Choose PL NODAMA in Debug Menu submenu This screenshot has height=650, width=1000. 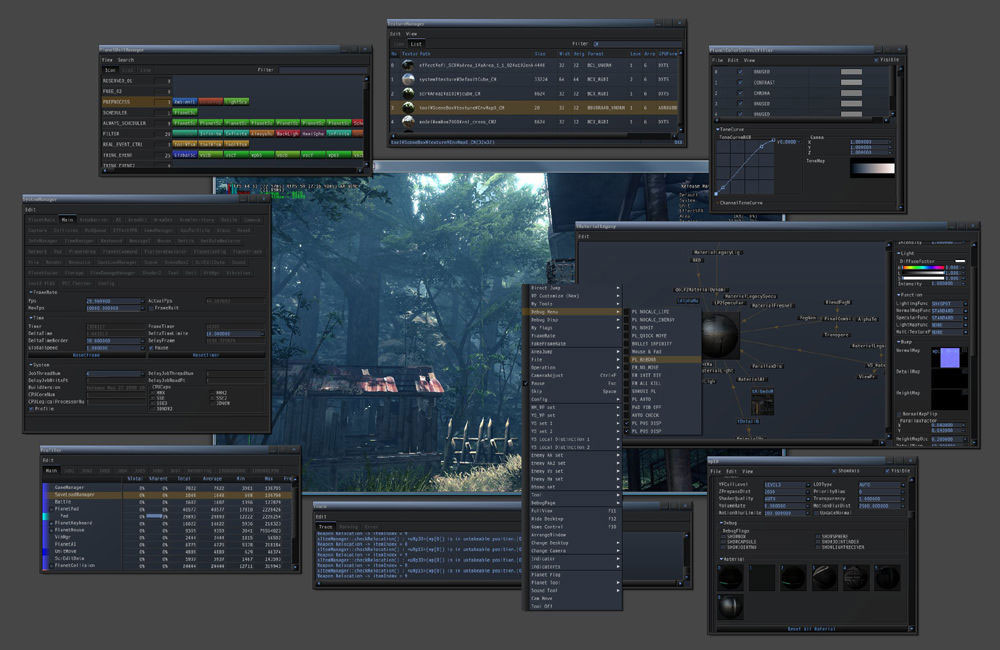click(x=649, y=359)
